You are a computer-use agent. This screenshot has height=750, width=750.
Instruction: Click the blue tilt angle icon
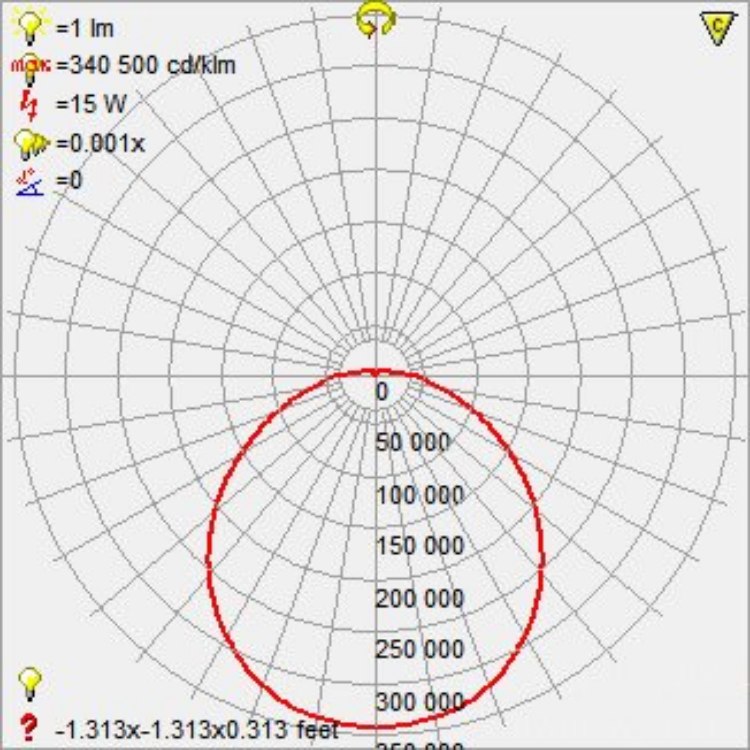point(31,181)
